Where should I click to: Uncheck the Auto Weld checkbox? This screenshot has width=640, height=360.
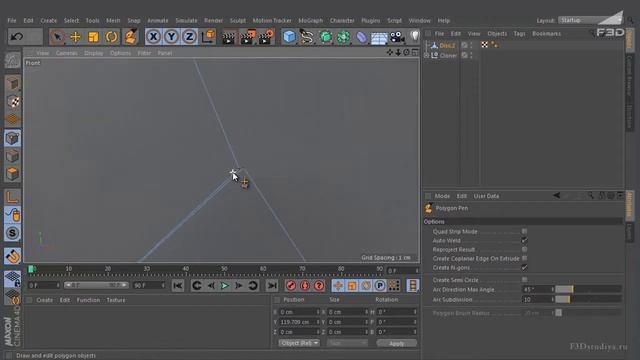click(524, 240)
